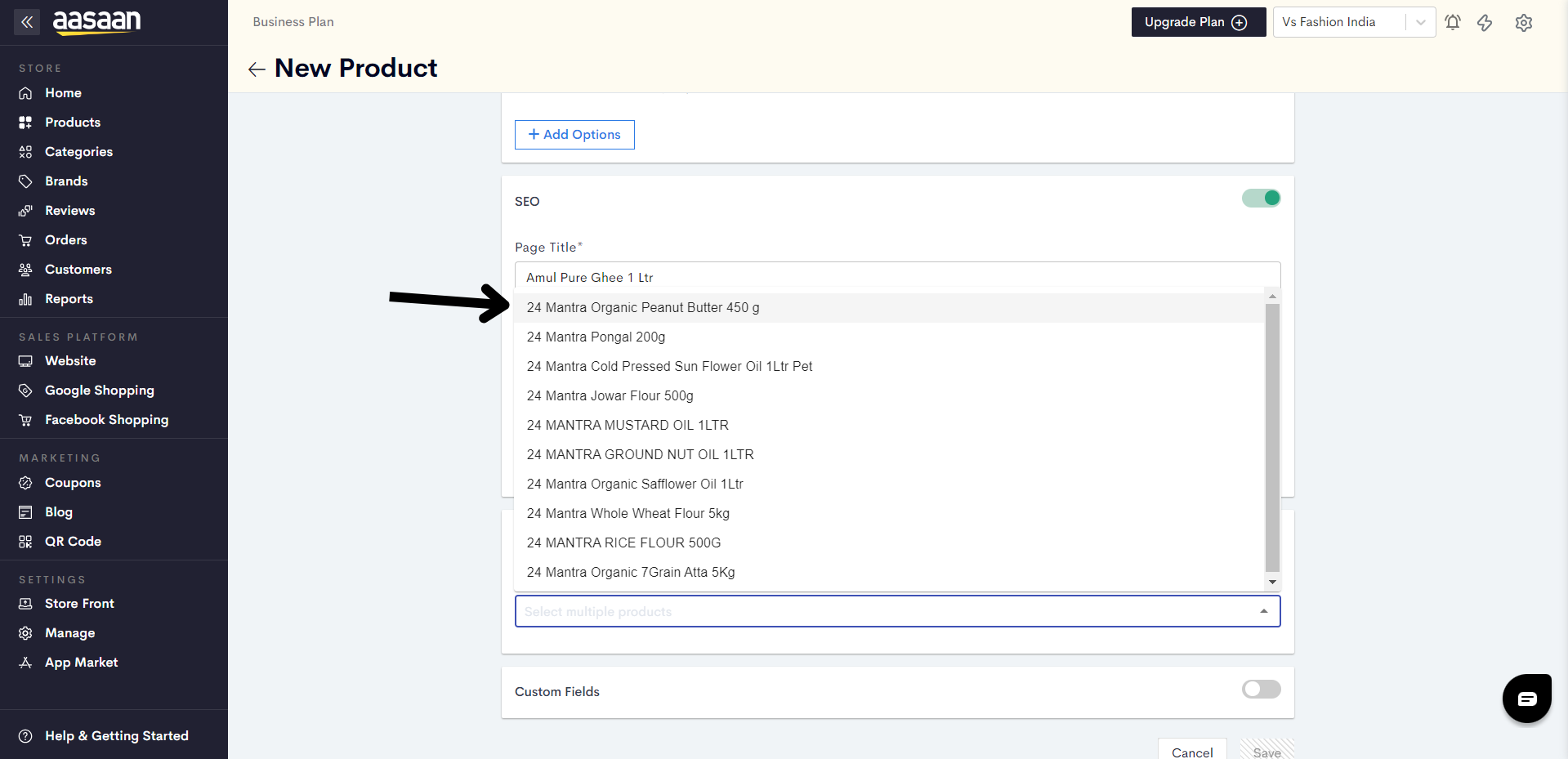Select 24 Mantra Pongal 200g option
The image size is (1568, 759).
tap(889, 337)
